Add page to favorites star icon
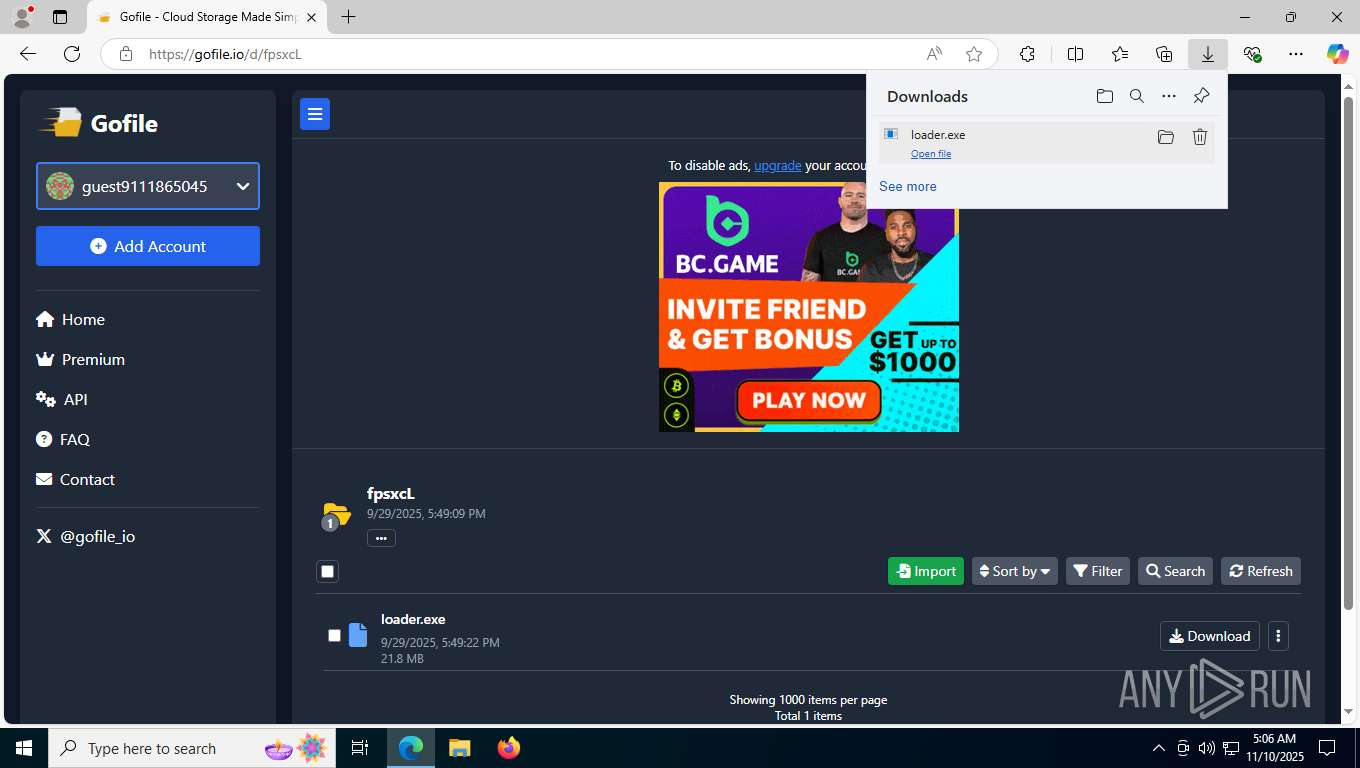 (974, 54)
